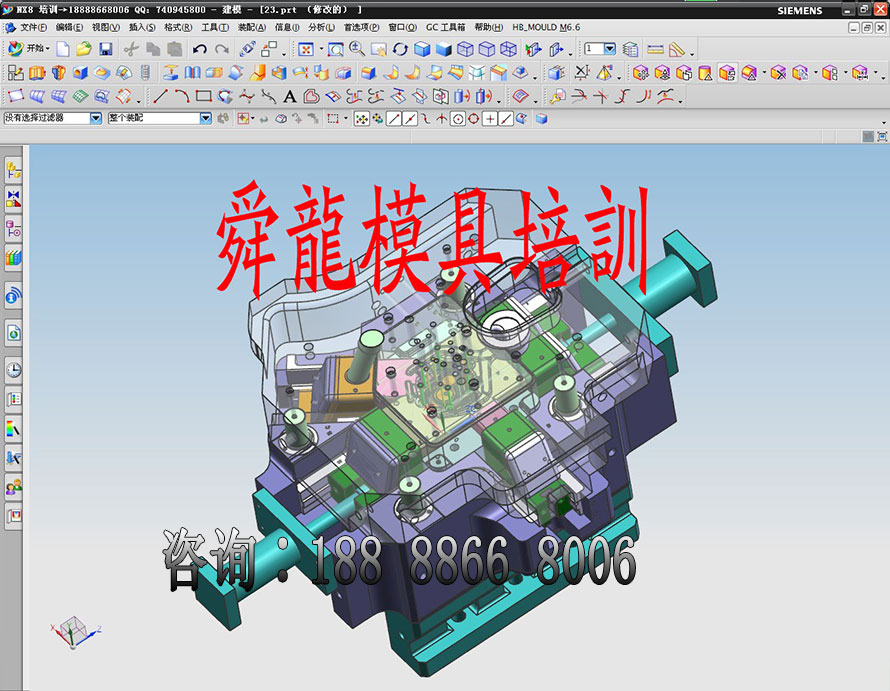Open the Roles sidebar tab
The width and height of the screenshot is (890, 691).
point(14,487)
